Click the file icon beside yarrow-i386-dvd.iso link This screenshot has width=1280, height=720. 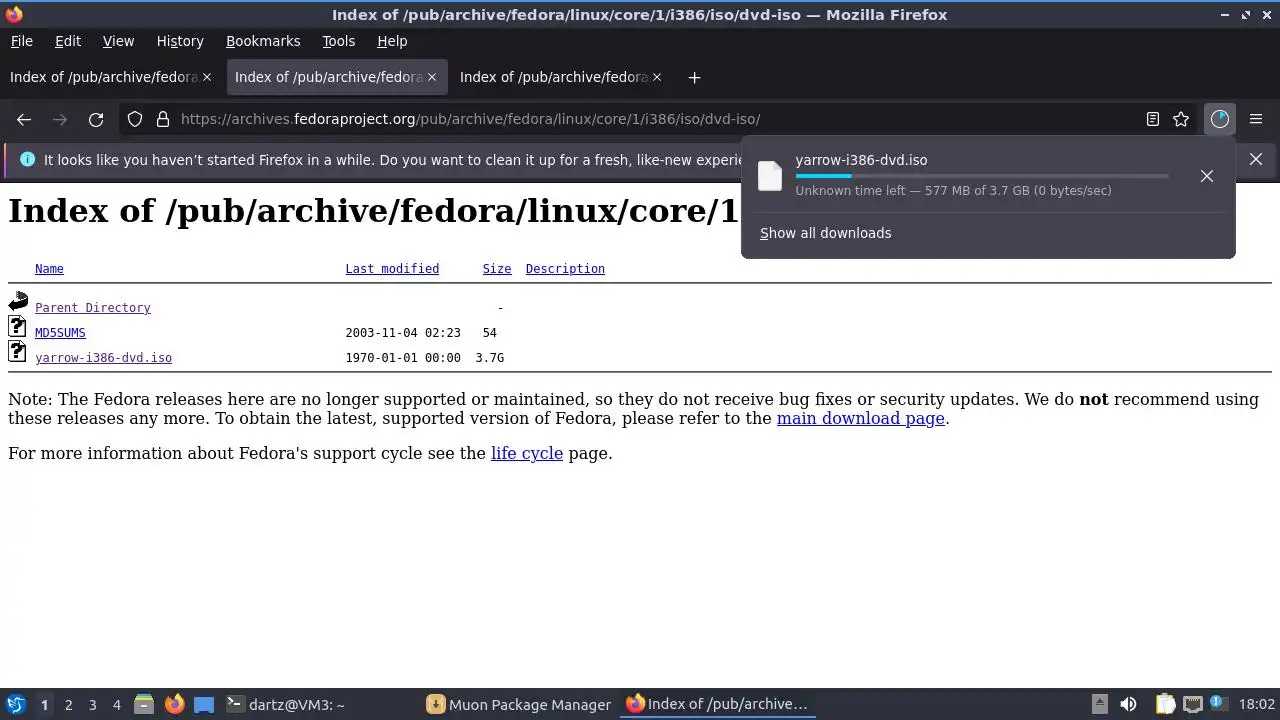18,351
